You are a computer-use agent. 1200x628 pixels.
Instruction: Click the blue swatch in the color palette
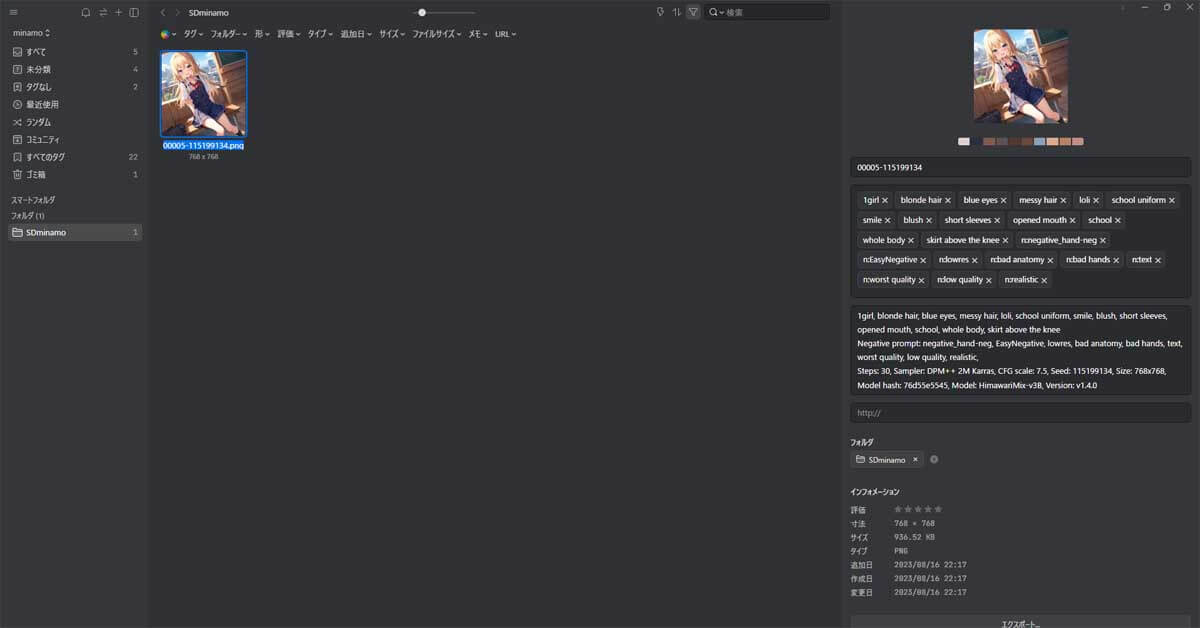coord(1040,141)
